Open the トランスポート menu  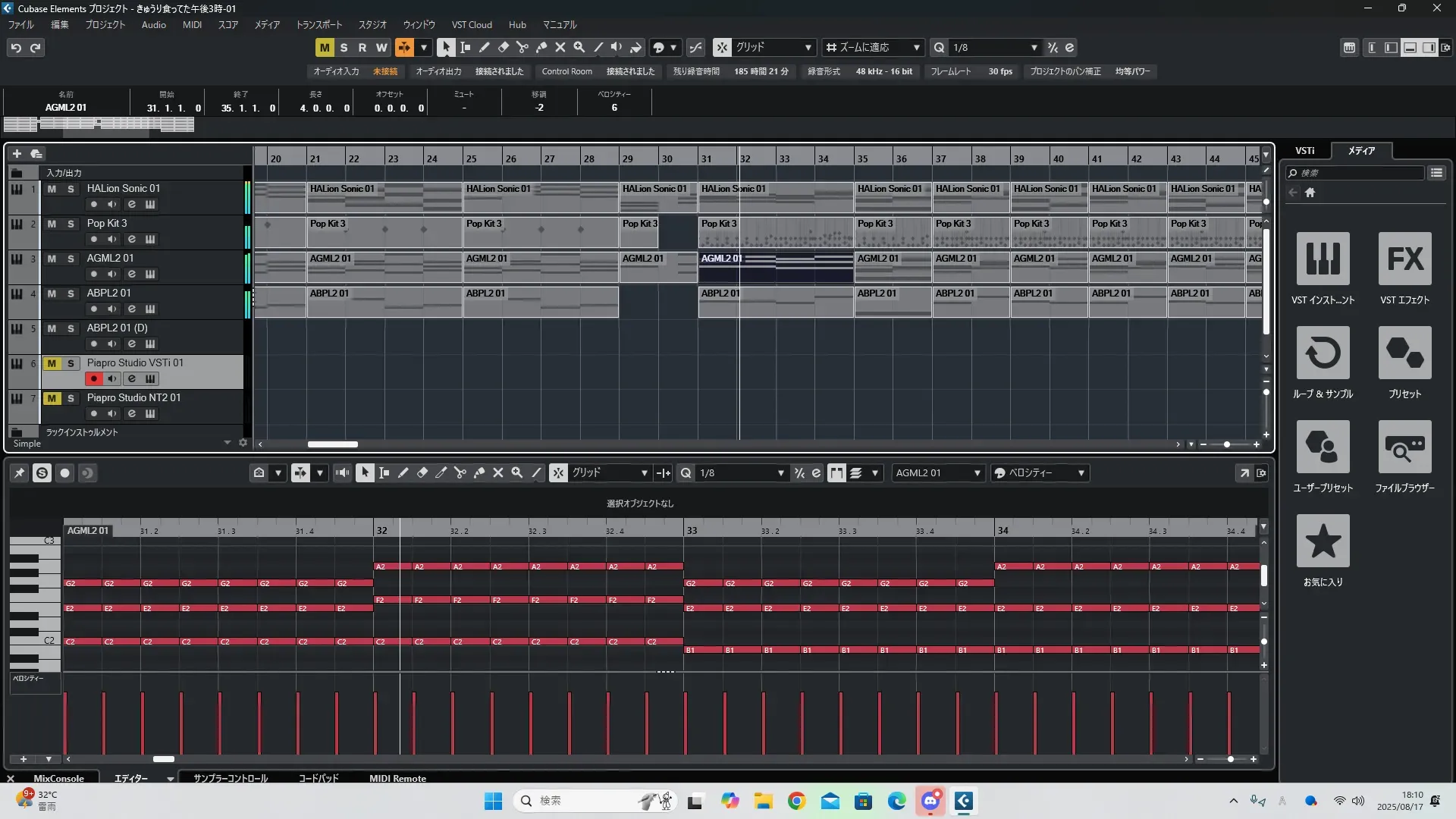[318, 25]
